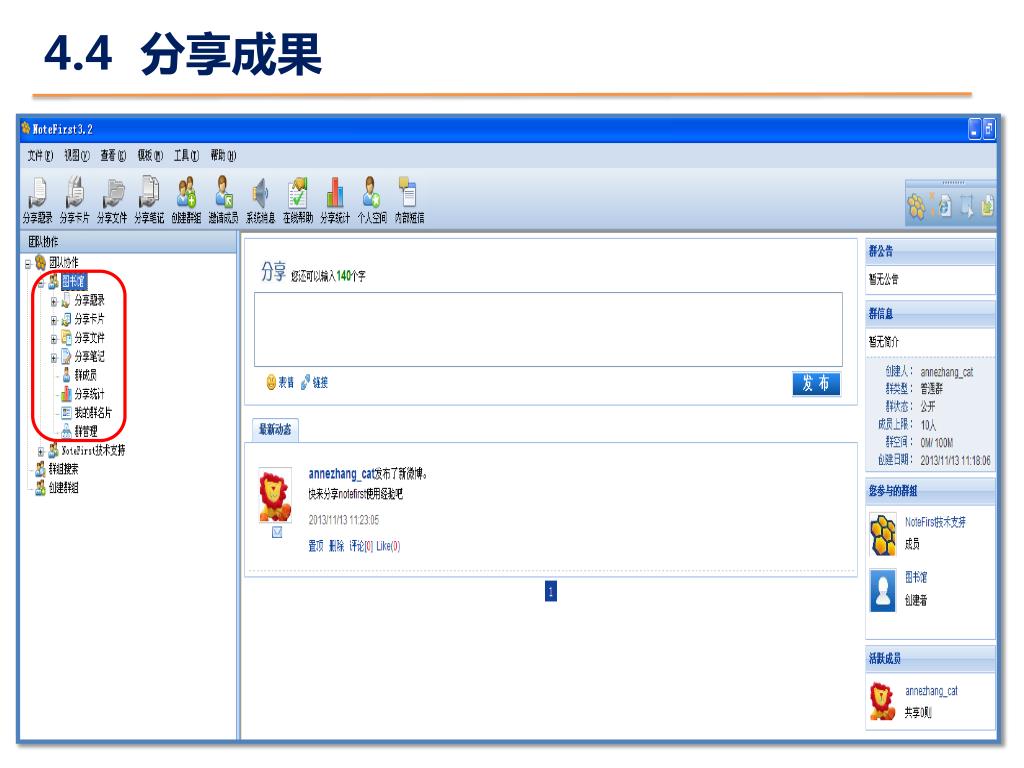
Task: Click the 创建群组 toolbar icon
Action: click(186, 200)
